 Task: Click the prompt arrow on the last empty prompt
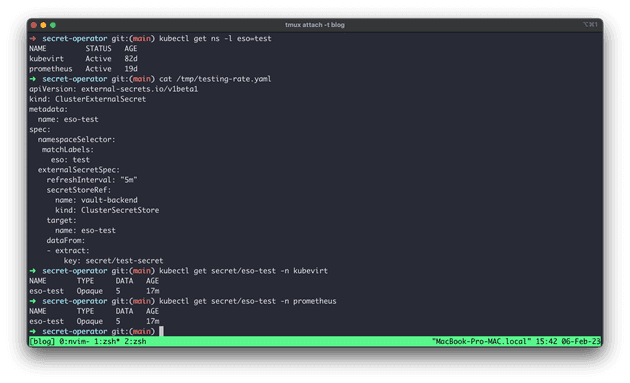(x=33, y=331)
